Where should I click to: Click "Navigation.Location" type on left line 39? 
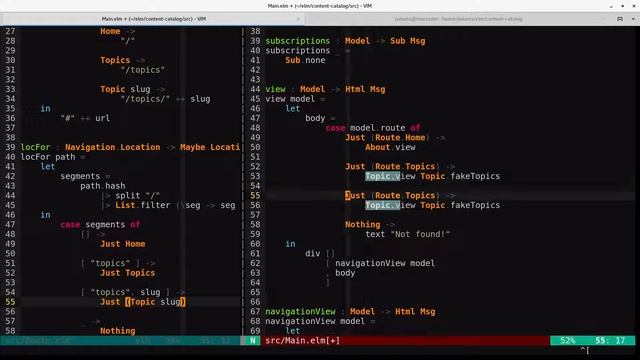pyautogui.click(x=113, y=147)
